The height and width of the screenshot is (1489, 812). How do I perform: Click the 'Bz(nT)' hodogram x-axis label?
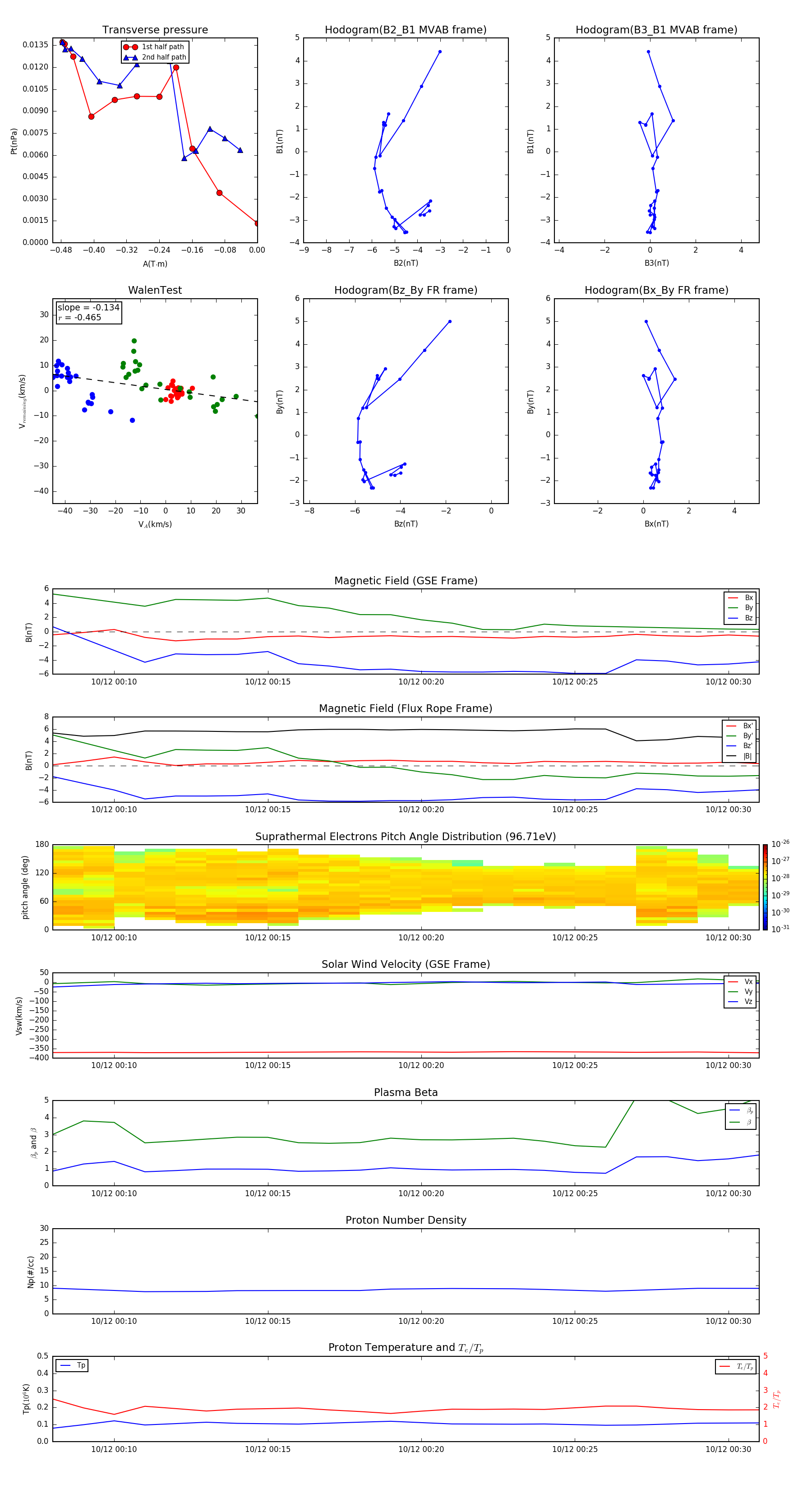[x=406, y=524]
